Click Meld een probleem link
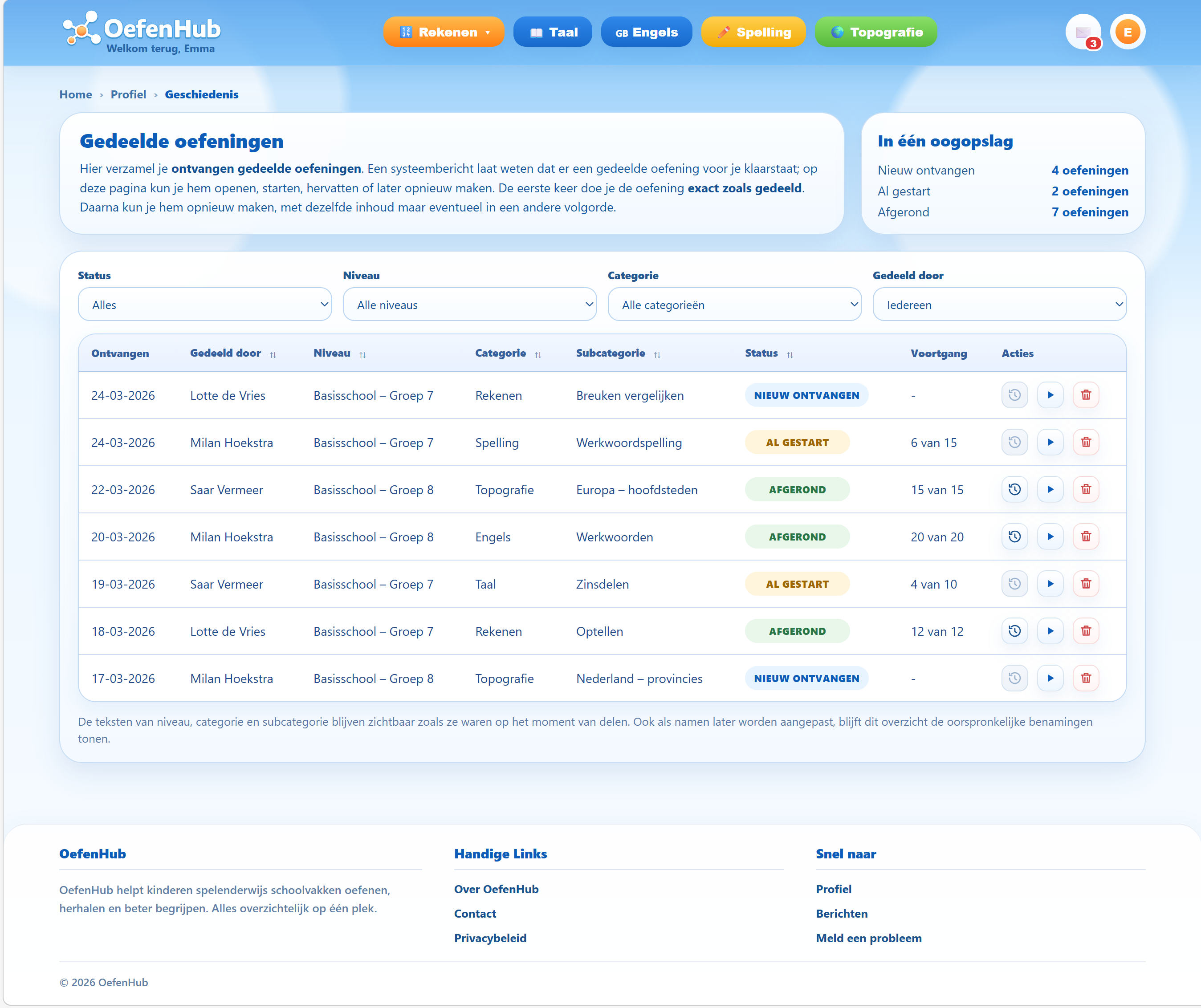Viewport: 1201px width, 1008px height. [x=869, y=938]
